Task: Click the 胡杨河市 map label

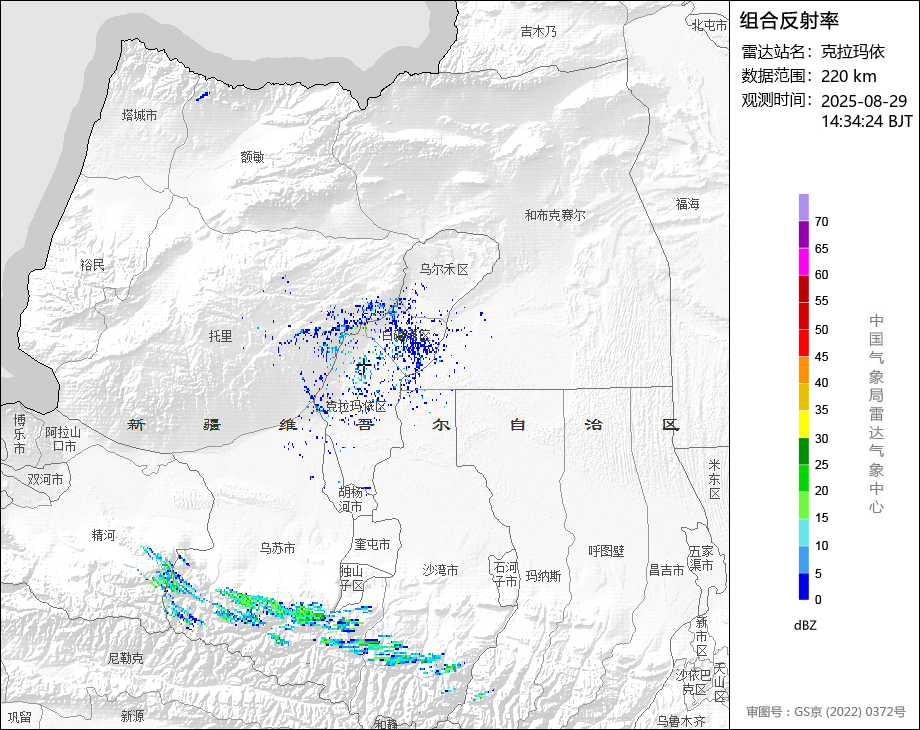Action: click(x=351, y=499)
